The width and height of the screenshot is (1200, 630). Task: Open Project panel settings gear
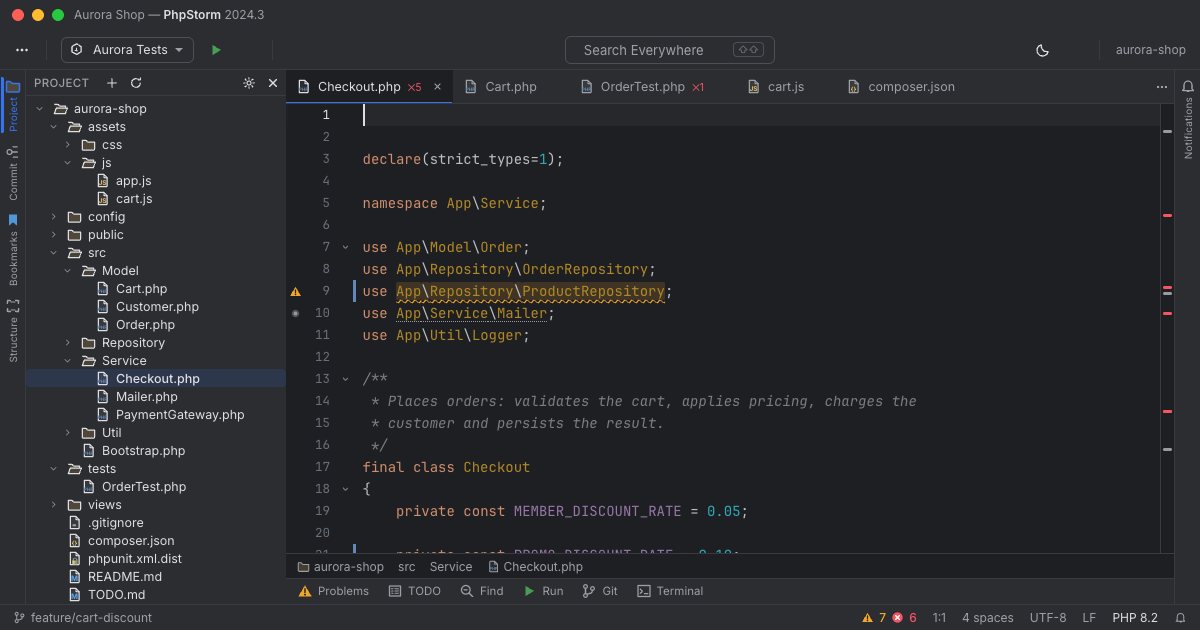coord(249,83)
